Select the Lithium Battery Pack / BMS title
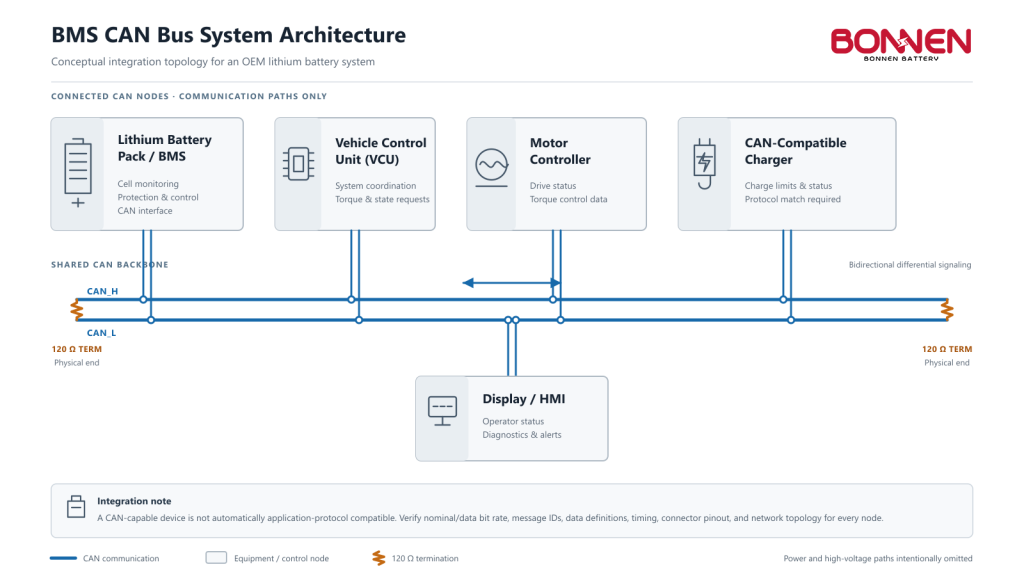Viewport: 1024px width, 576px height. (165, 148)
